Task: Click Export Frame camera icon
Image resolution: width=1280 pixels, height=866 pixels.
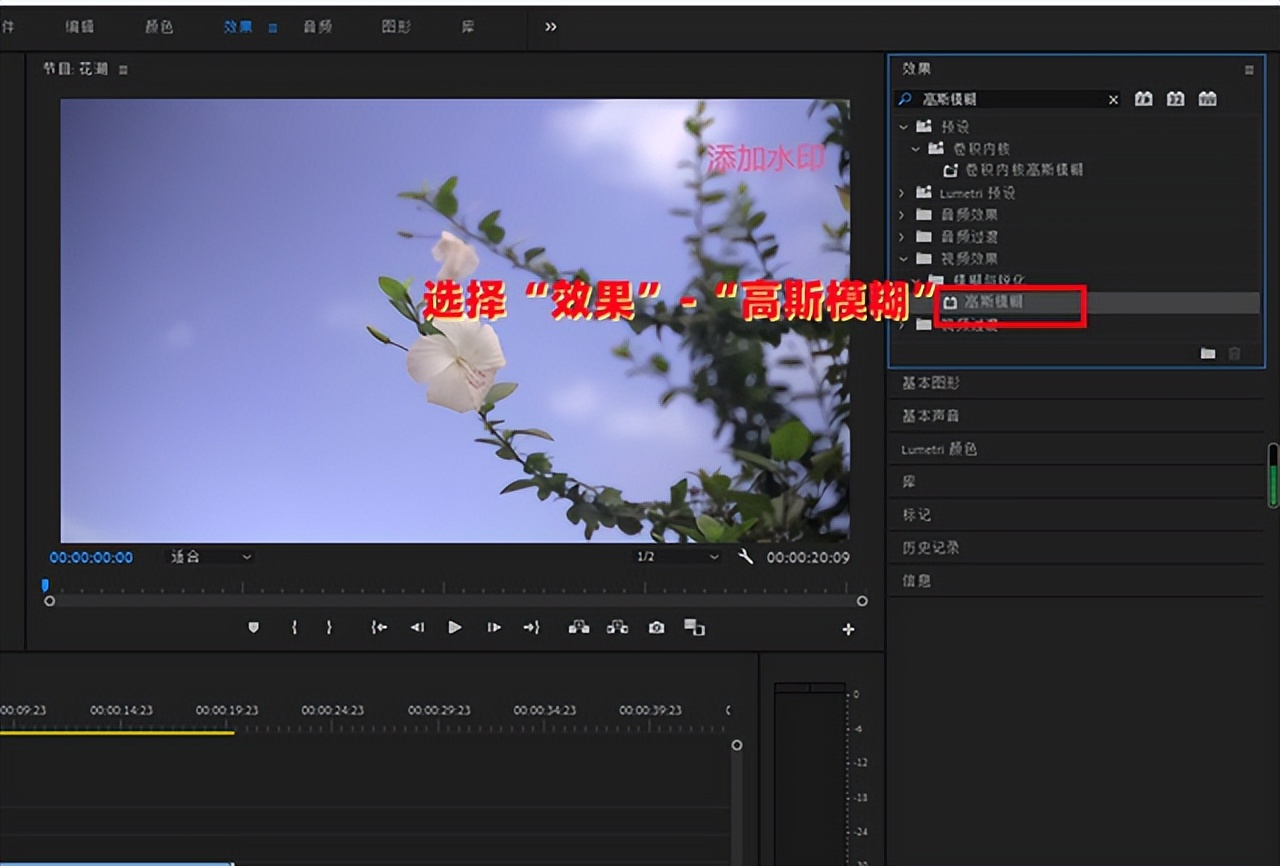Action: (656, 627)
